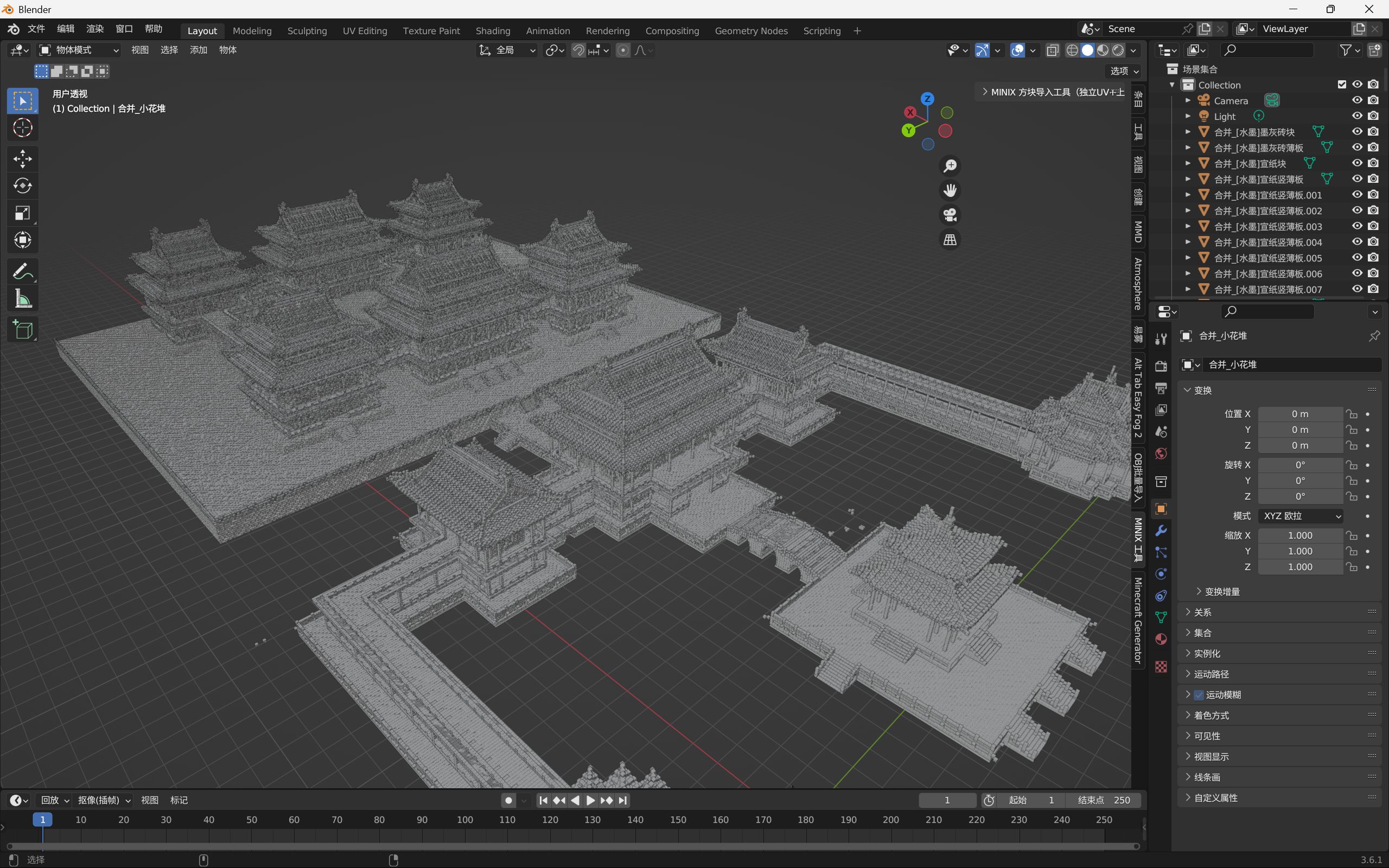Open the object mode (物体模式) dropdown
The image size is (1389, 868).
(79, 50)
